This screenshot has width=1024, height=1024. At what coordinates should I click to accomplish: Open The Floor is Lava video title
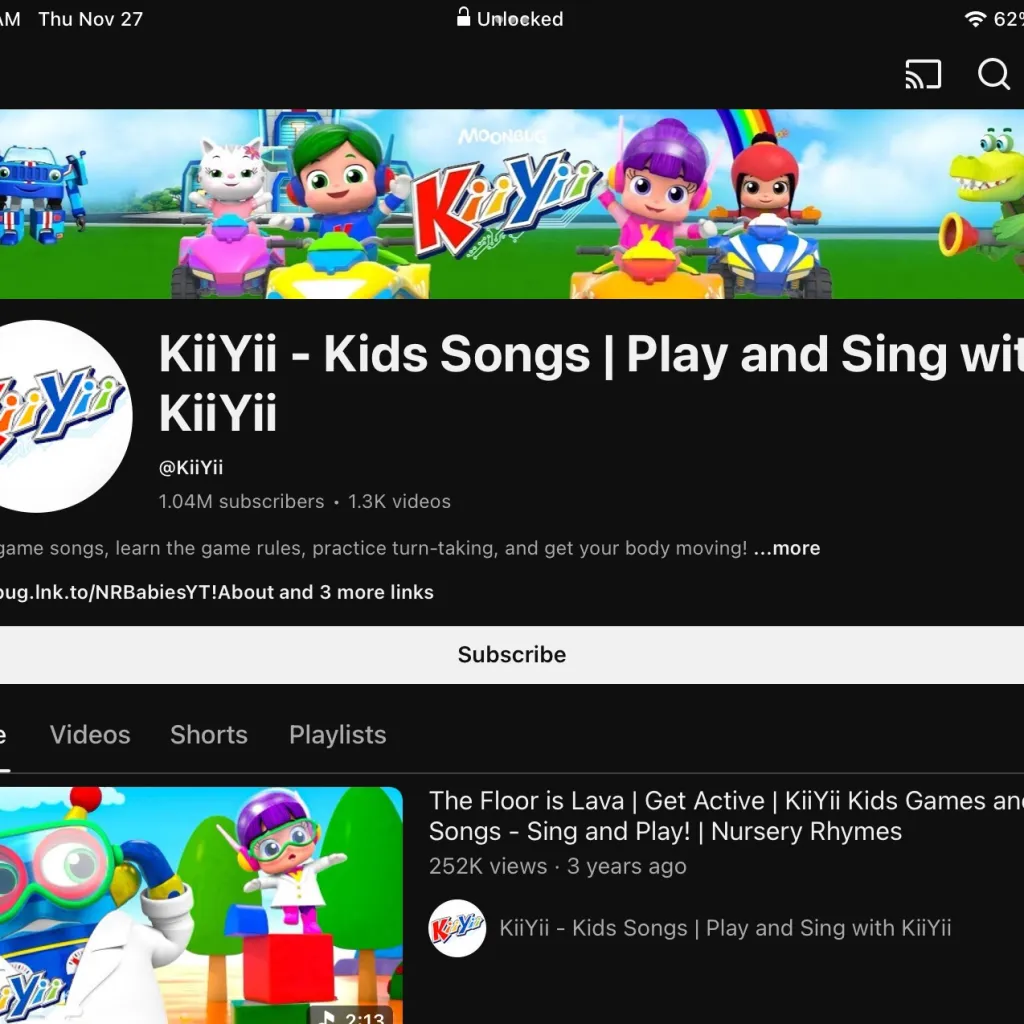click(x=726, y=816)
